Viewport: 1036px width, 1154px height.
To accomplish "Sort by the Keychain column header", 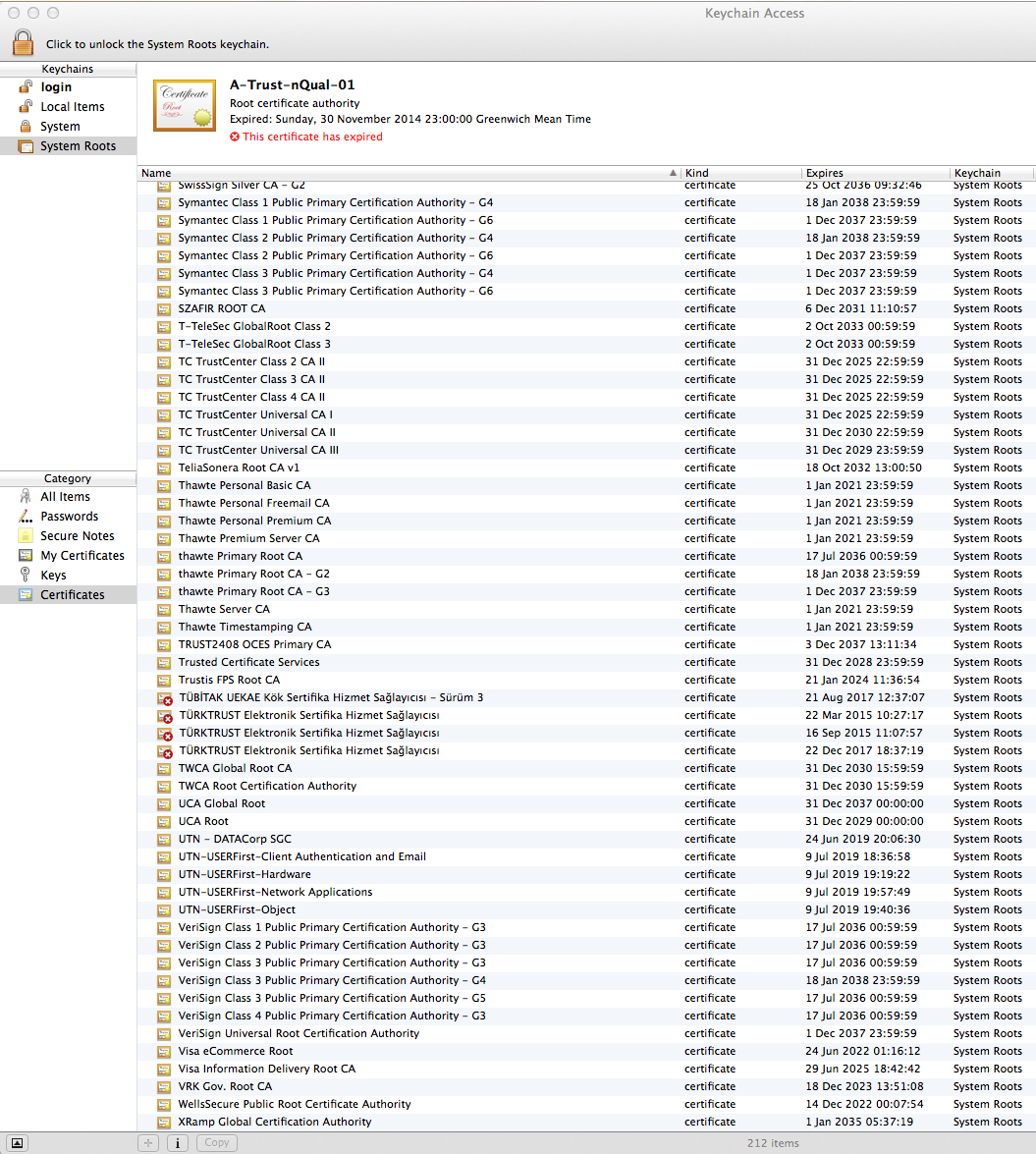I will point(992,173).
